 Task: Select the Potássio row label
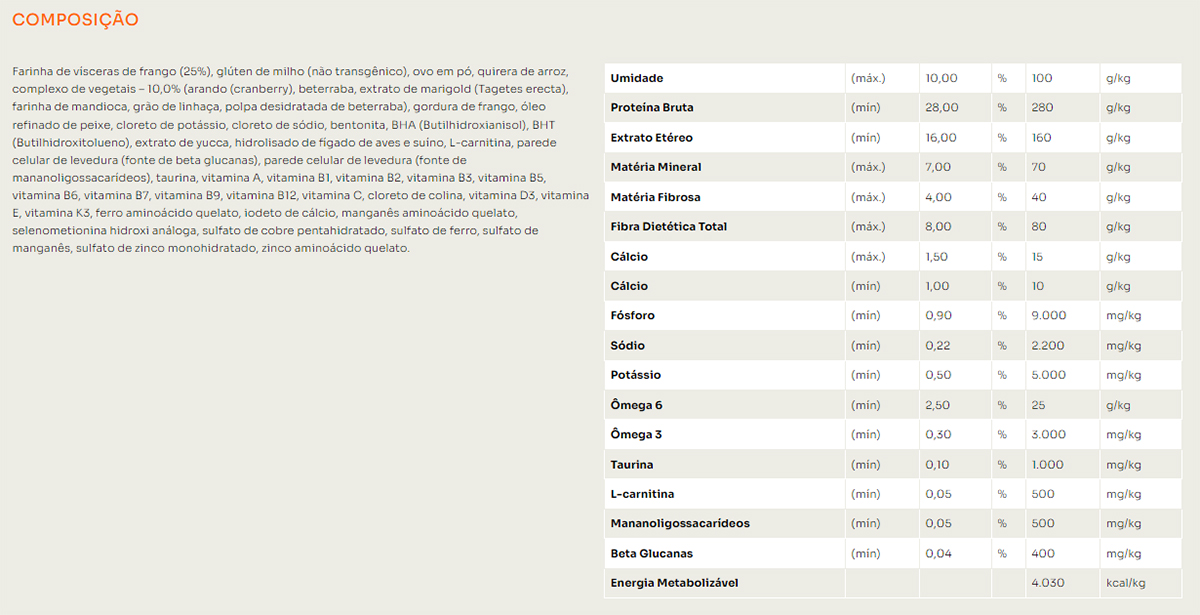coord(635,375)
